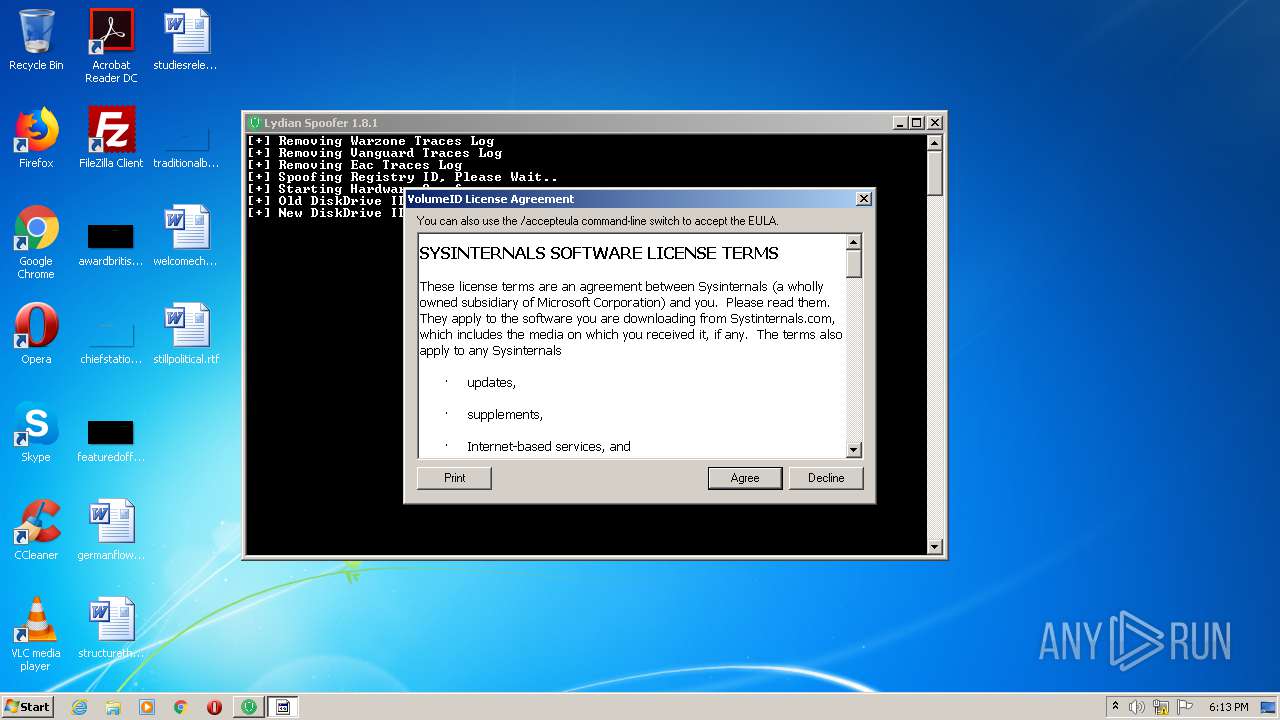Launch Google Chrome desktop shortcut
The image size is (1280, 720).
click(36, 242)
